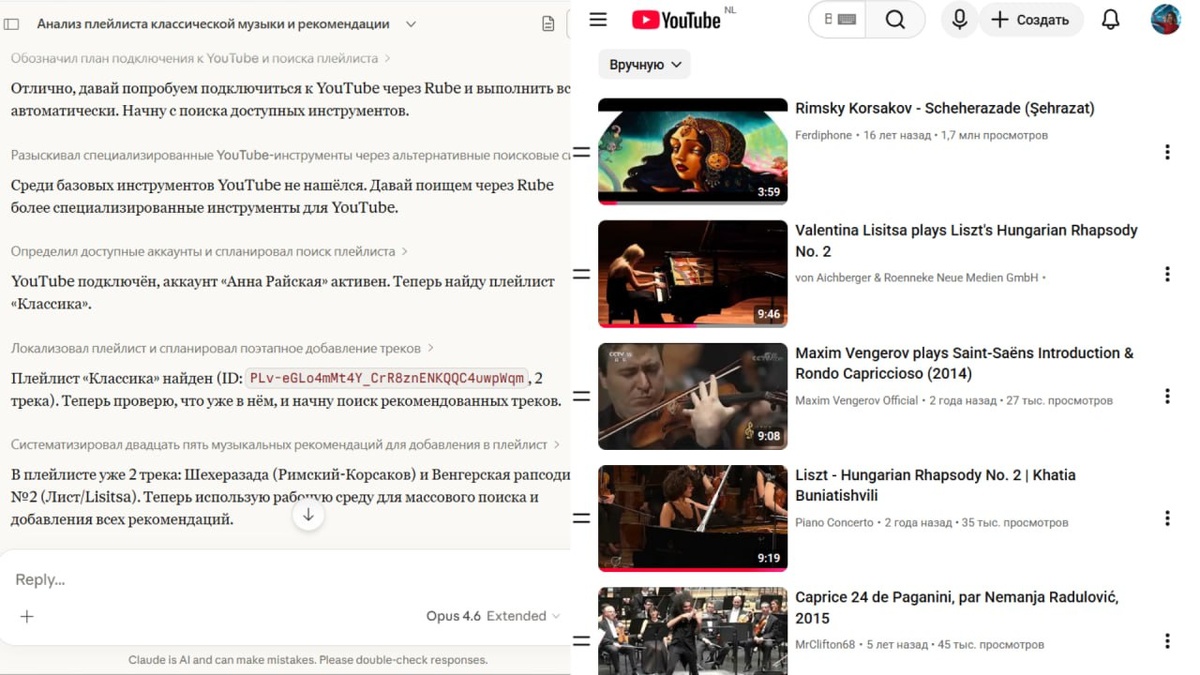Visit the Maxim Vengerov Official channel
This screenshot has height=675, width=1200.
(856, 400)
